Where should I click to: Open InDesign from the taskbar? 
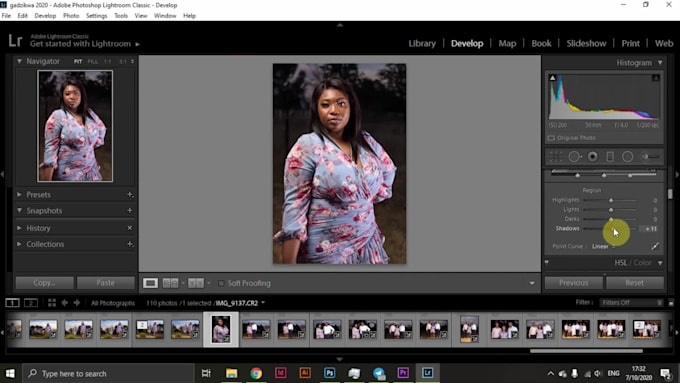[x=281, y=373]
